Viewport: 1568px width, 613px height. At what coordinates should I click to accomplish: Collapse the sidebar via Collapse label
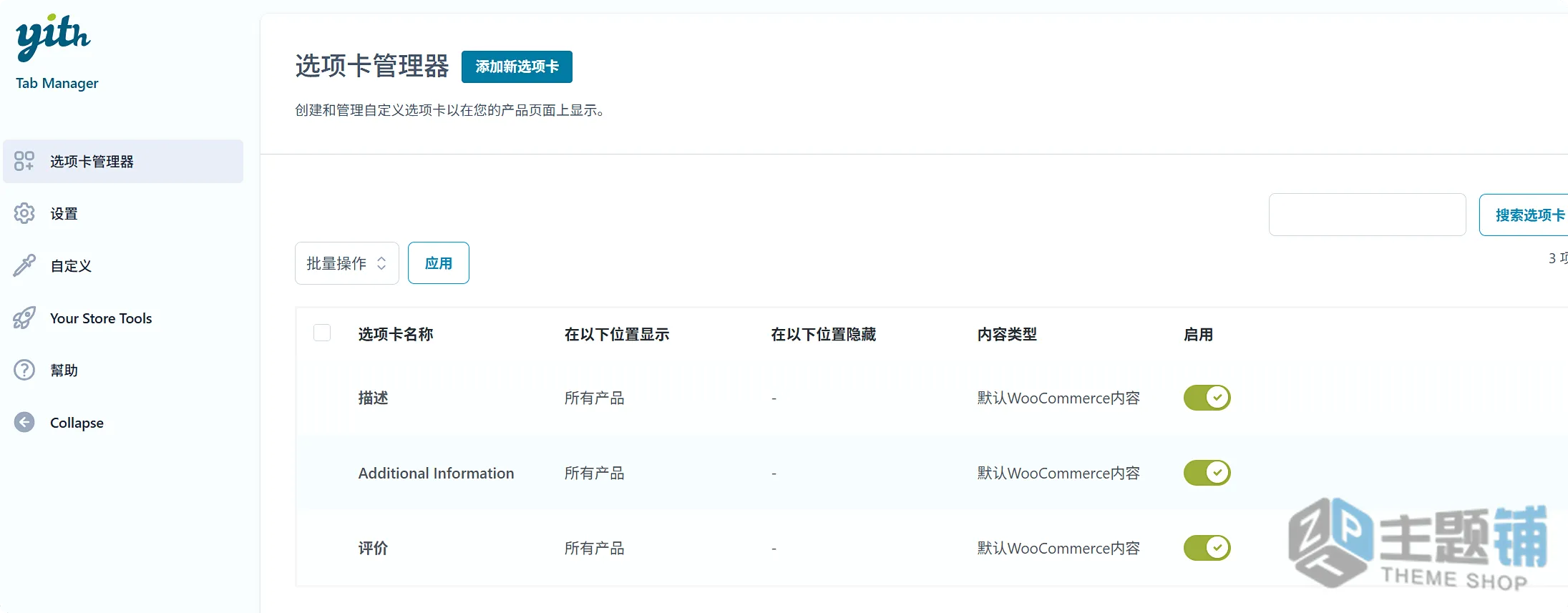[x=77, y=423]
